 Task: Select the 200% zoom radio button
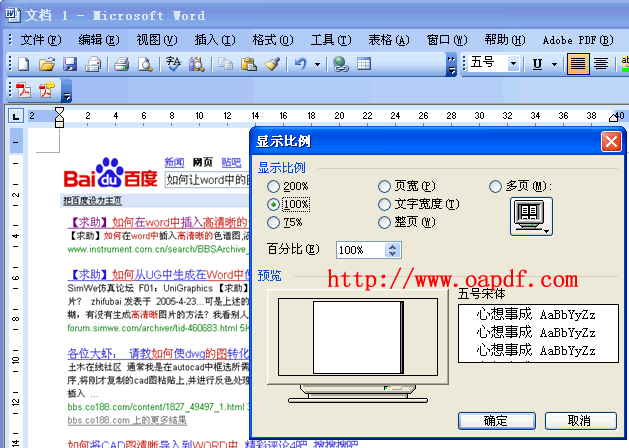click(x=273, y=186)
